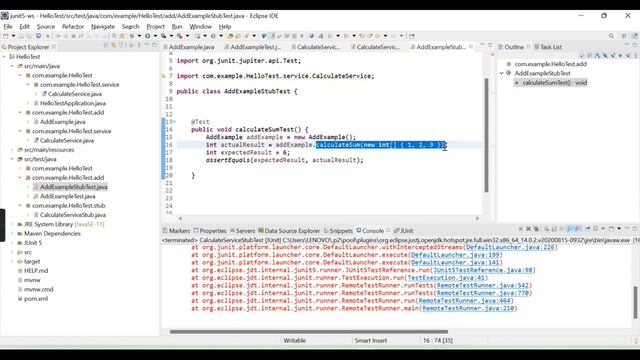Collapse All in the Project Explorer toolbar
Image resolution: width=640 pixels, height=360 pixels.
coord(106,45)
